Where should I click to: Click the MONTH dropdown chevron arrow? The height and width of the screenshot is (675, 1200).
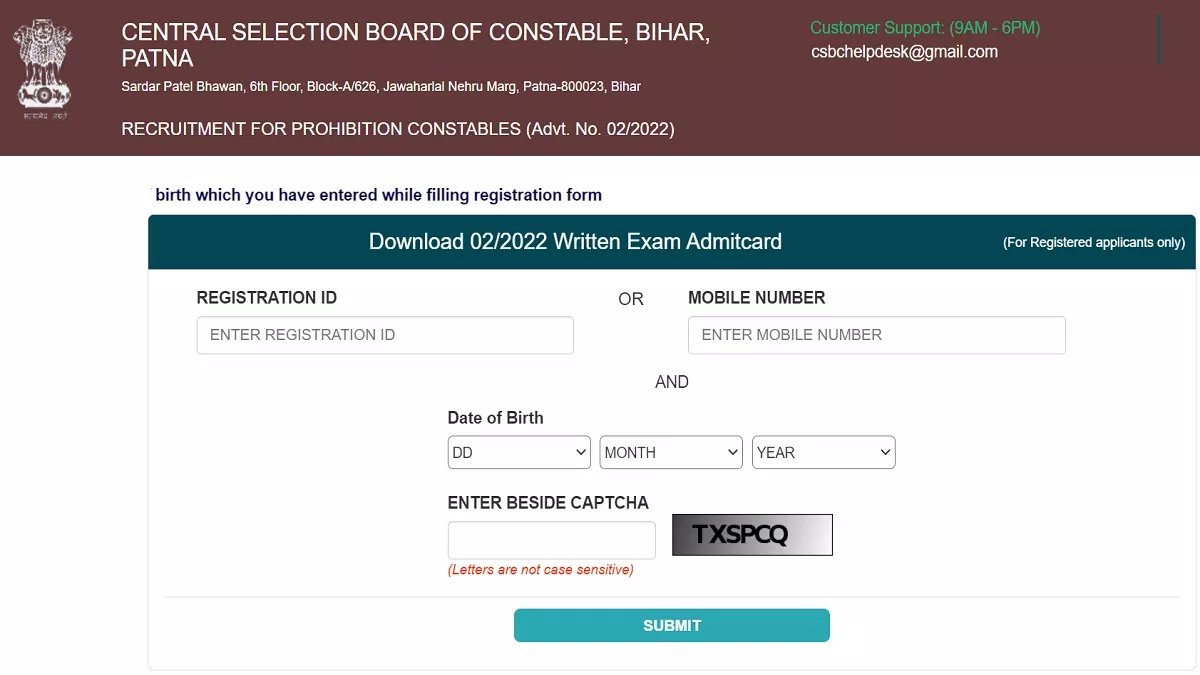click(731, 452)
